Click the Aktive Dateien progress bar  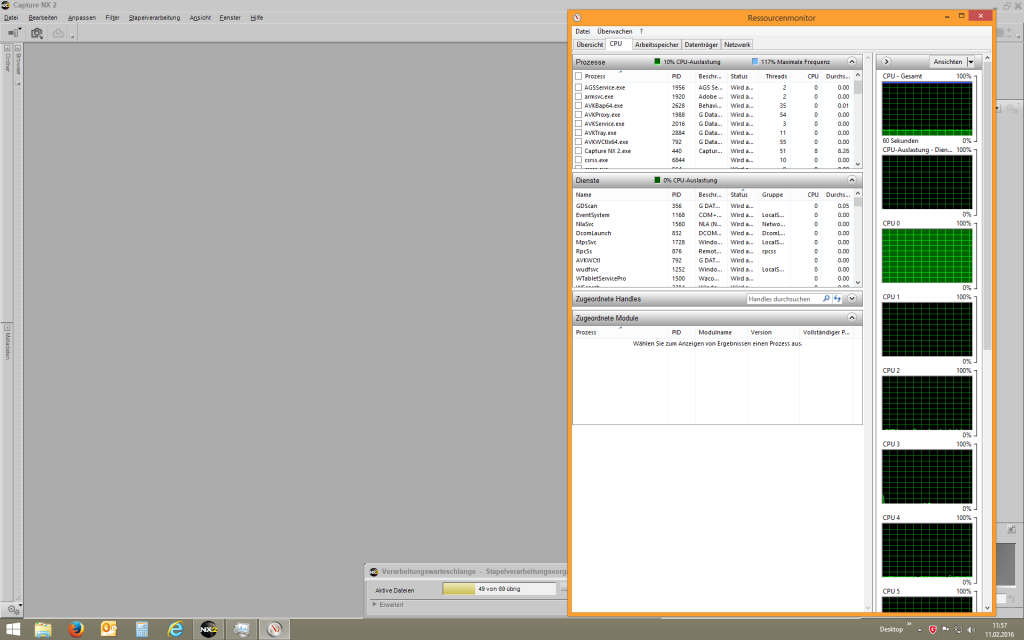(500, 589)
